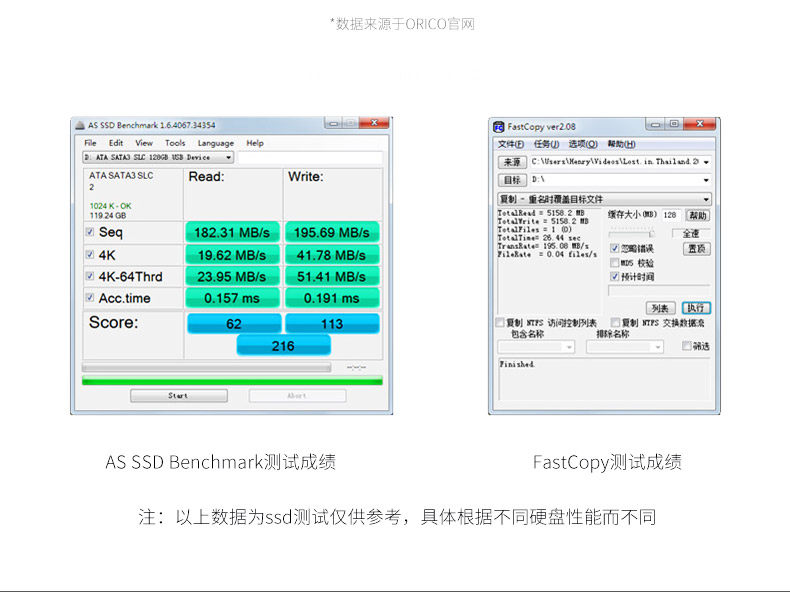Viewport: 790px width, 592px height.
Task: Click the 列表 list button
Action: 661,308
